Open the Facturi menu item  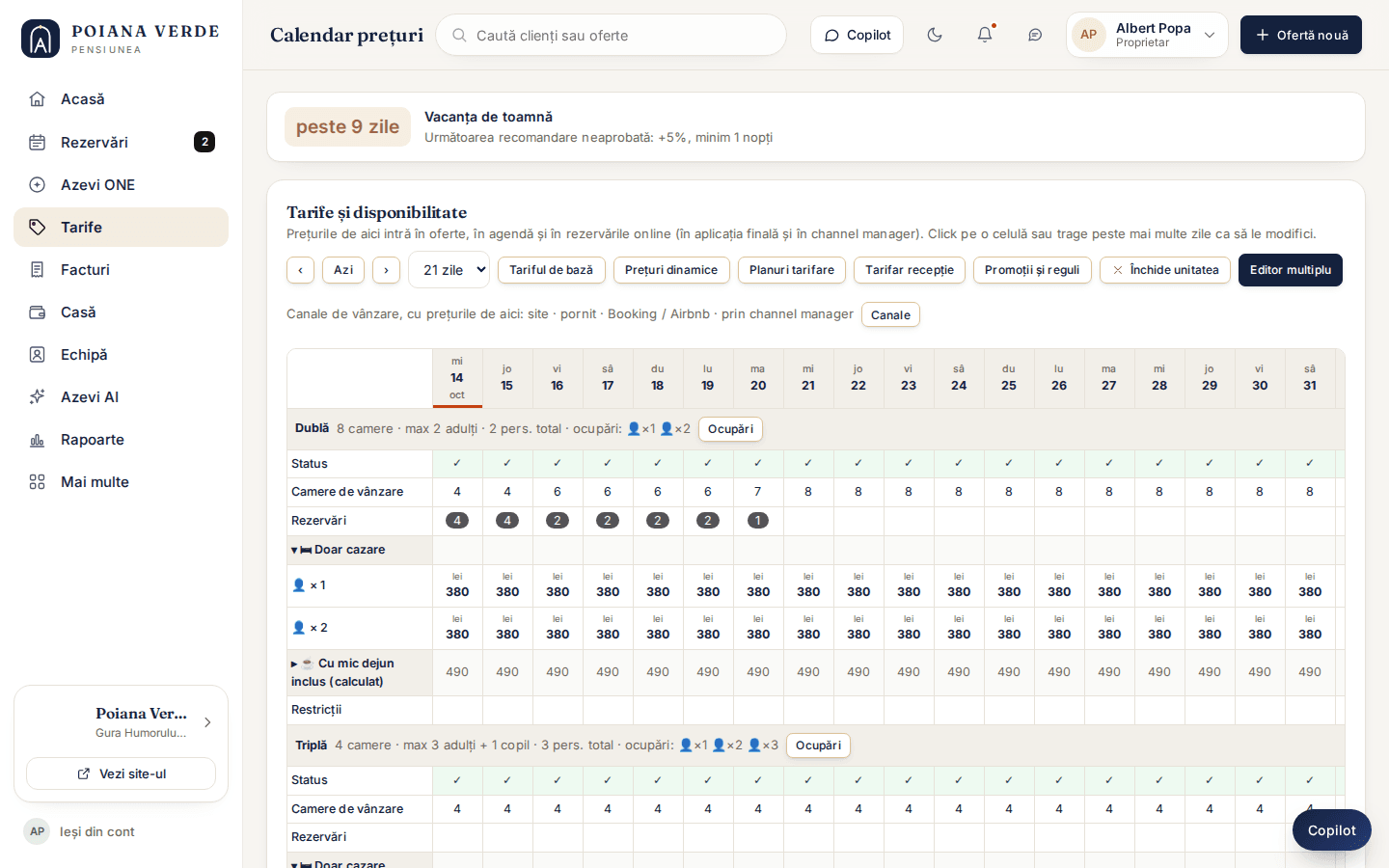click(121, 269)
